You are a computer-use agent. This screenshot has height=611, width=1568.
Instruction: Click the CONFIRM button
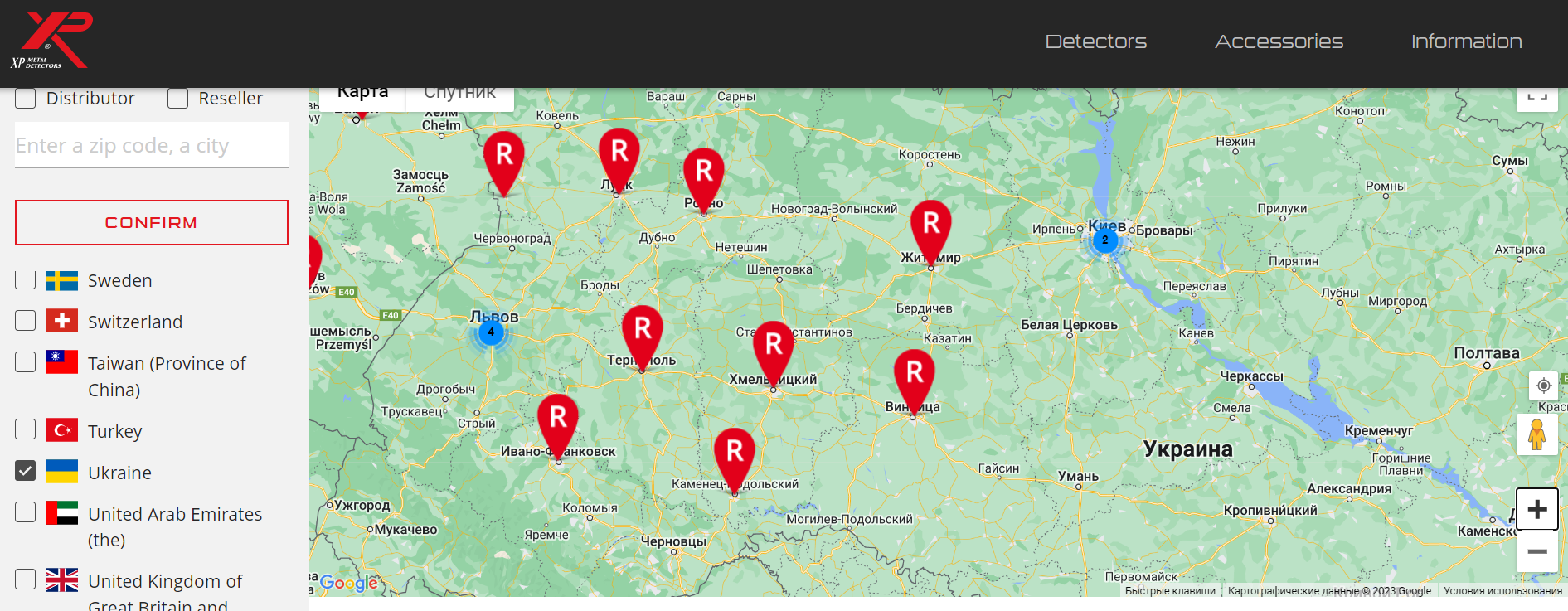point(152,222)
